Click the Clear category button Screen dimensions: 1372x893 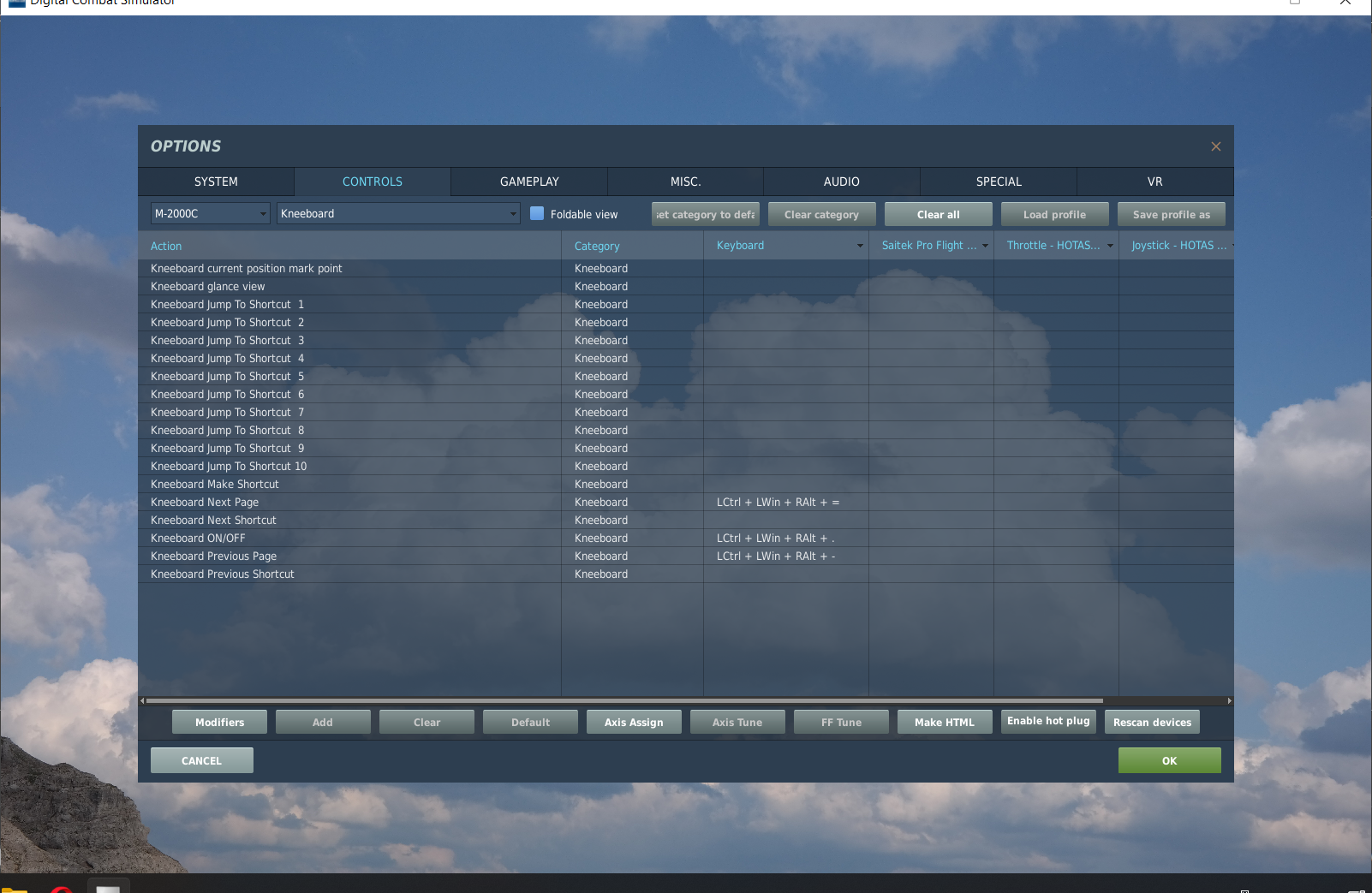click(822, 214)
